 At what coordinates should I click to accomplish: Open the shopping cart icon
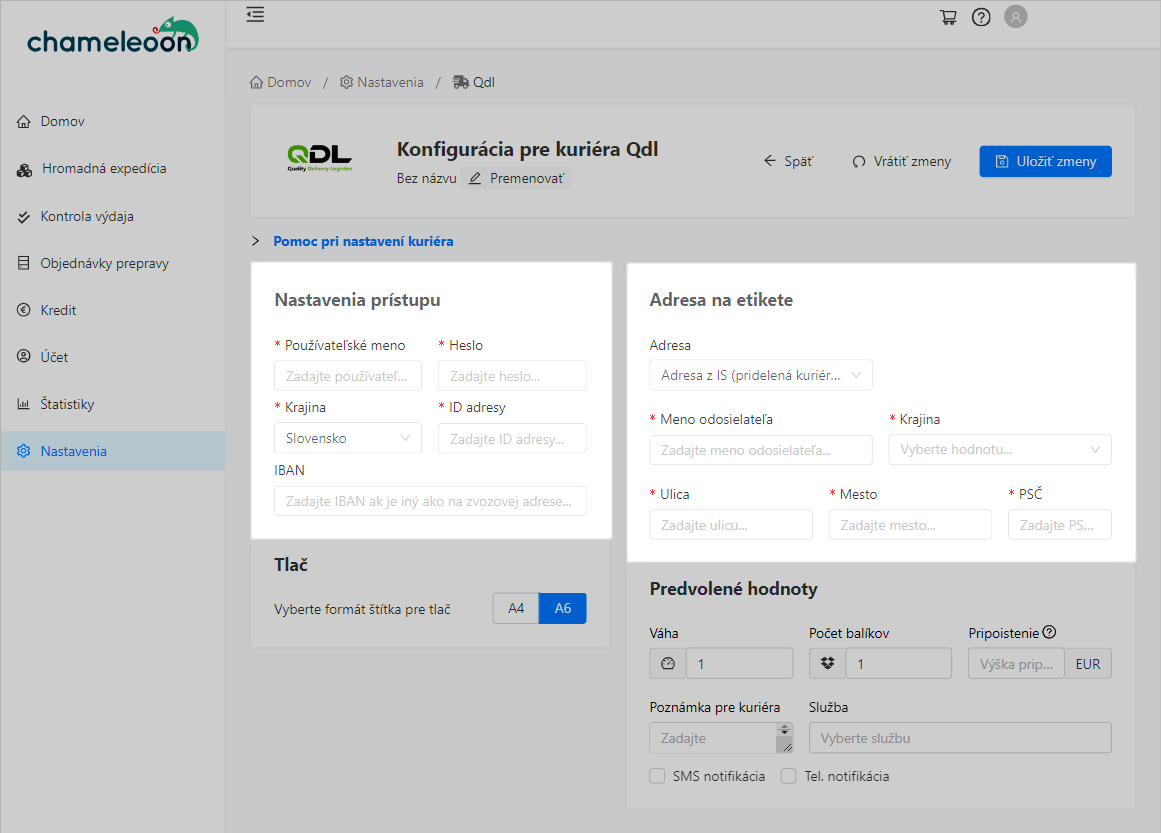(x=948, y=17)
